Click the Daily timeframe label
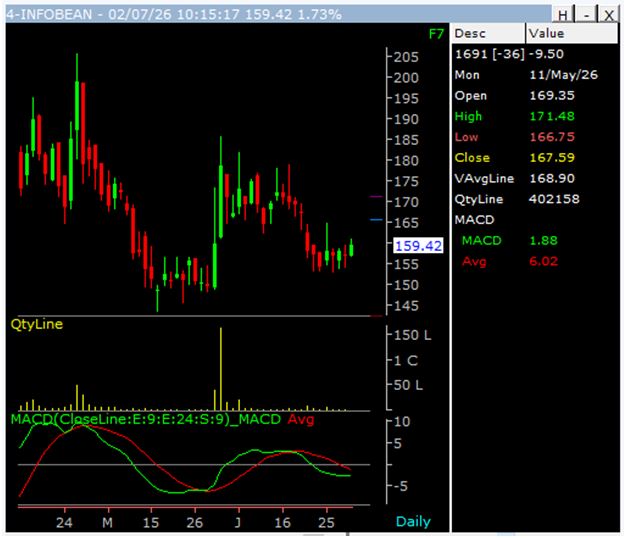This screenshot has width=624, height=538. point(413,521)
